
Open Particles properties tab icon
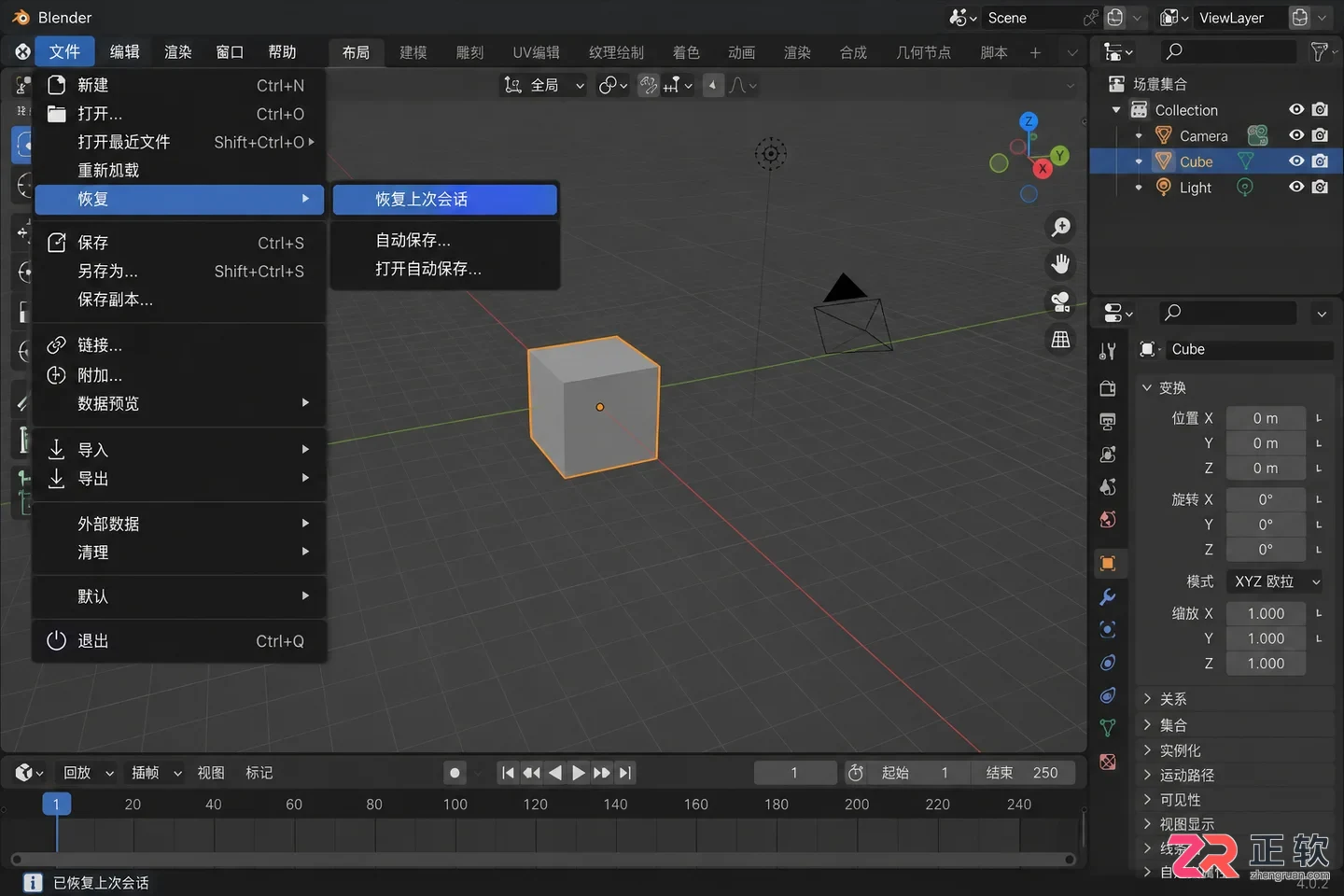1108,629
